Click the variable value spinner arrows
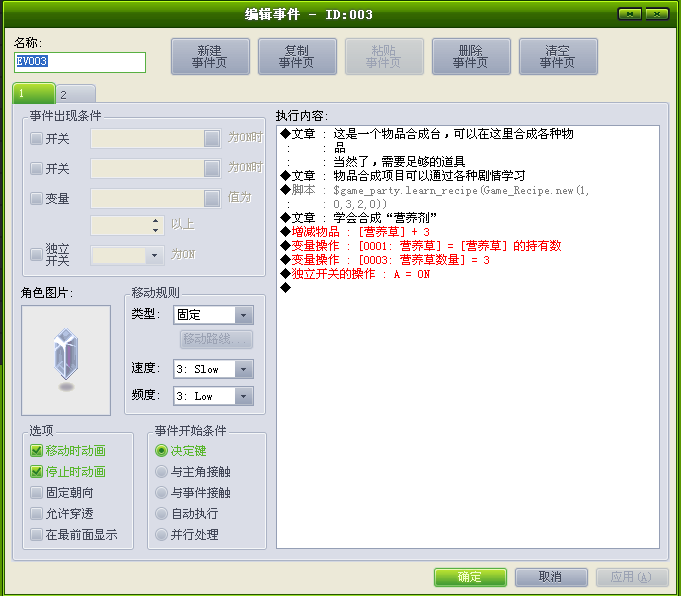This screenshot has height=596, width=681. click(156, 225)
